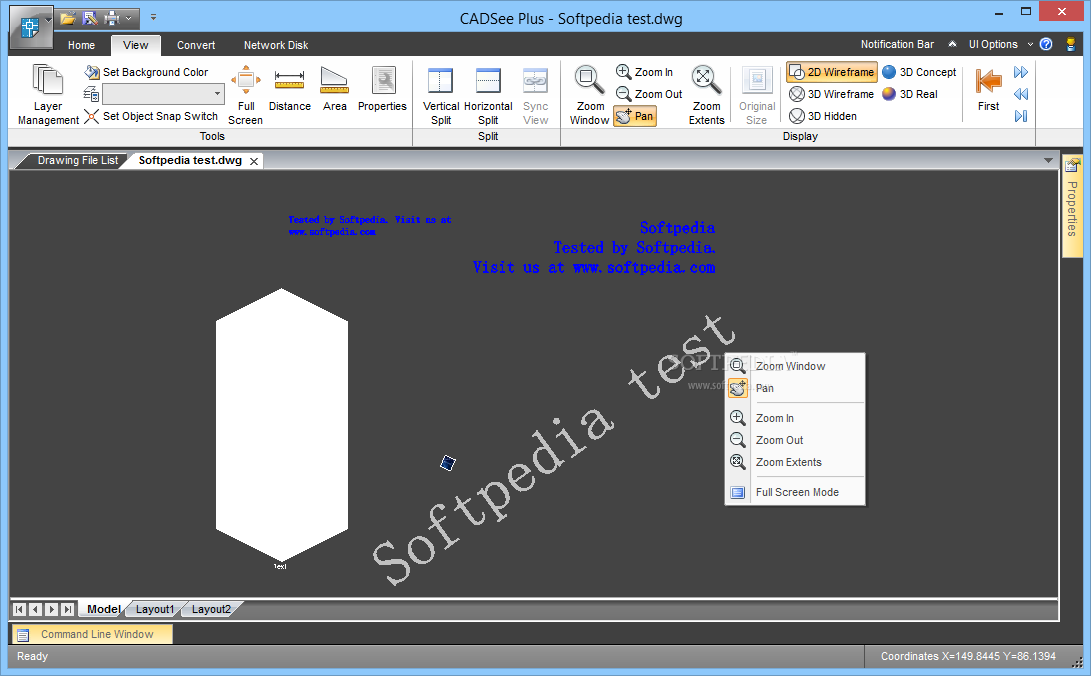The image size is (1091, 676).
Task: Switch to Drawing File List tab
Action: (77, 160)
